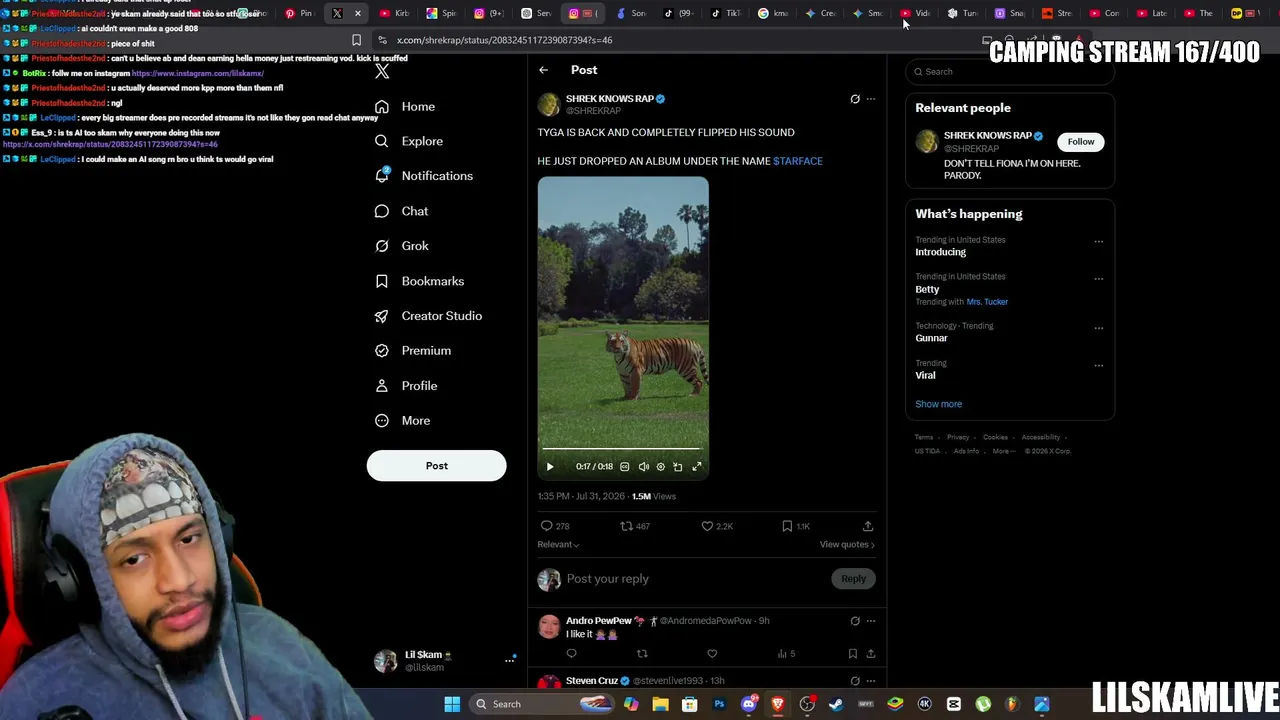Click Show more under What's happening

coord(938,404)
